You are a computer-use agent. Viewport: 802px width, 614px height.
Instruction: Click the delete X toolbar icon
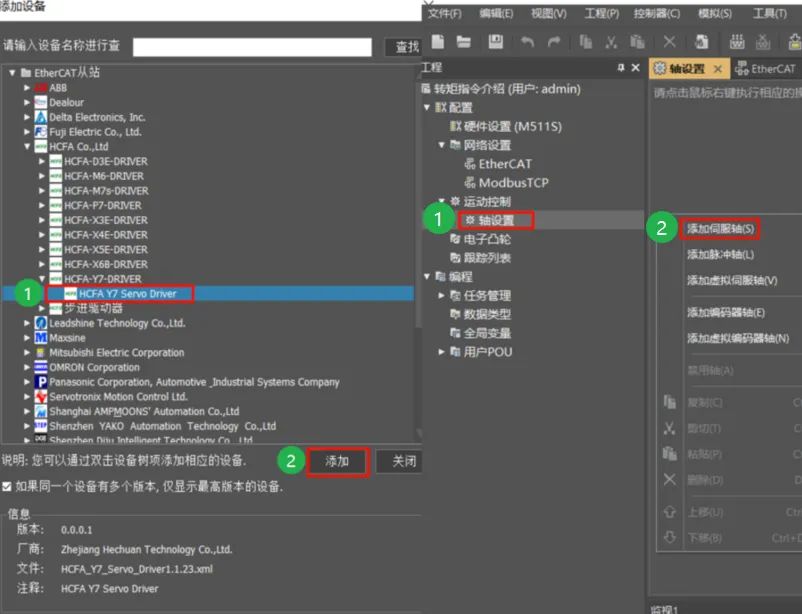pyautogui.click(x=670, y=41)
